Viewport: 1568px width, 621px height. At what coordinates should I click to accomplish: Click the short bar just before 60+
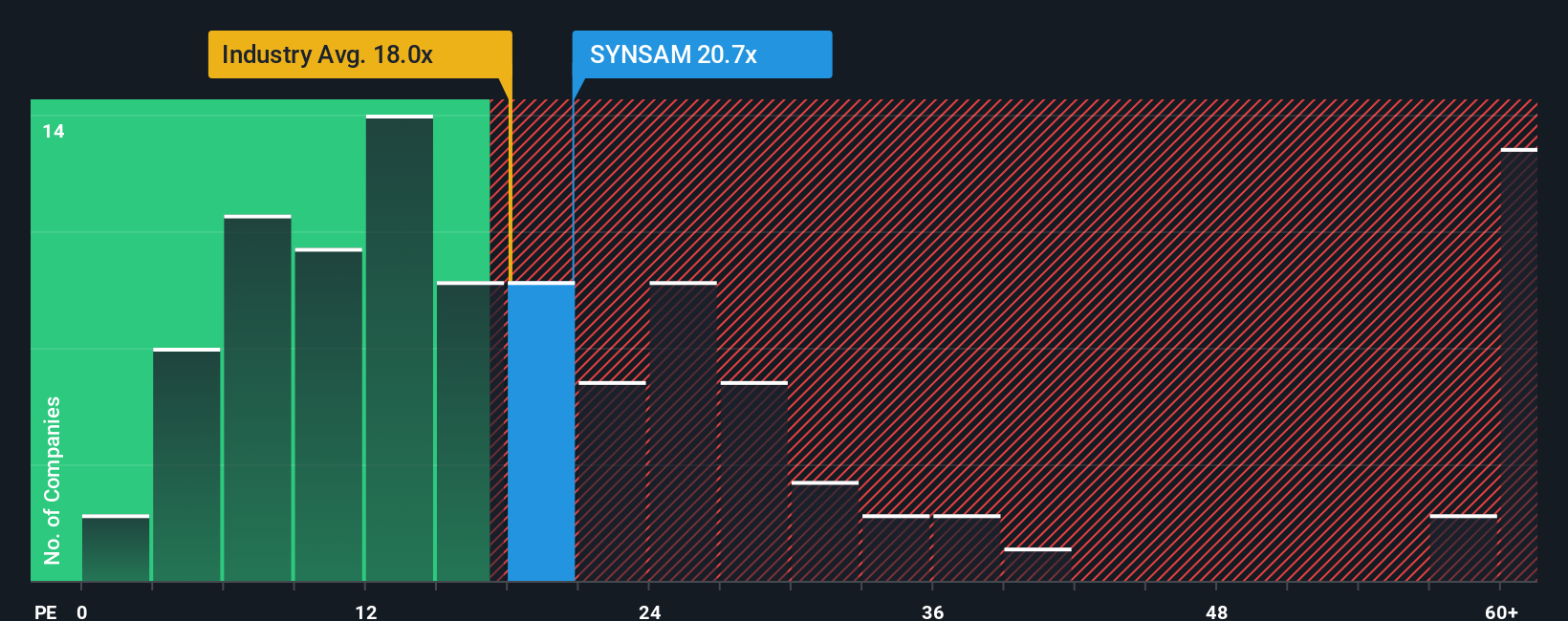[x=1464, y=548]
